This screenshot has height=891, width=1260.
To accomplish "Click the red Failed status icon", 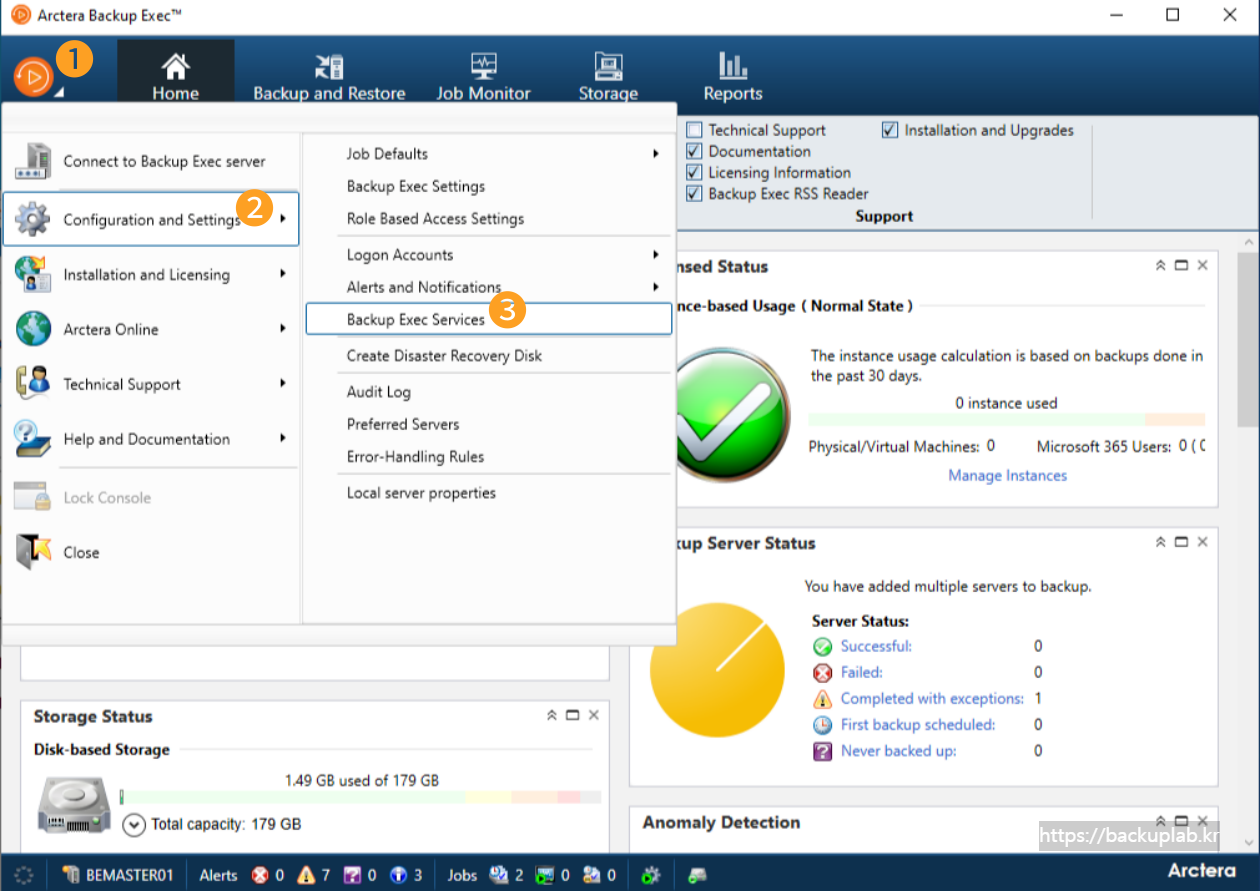I will 822,672.
